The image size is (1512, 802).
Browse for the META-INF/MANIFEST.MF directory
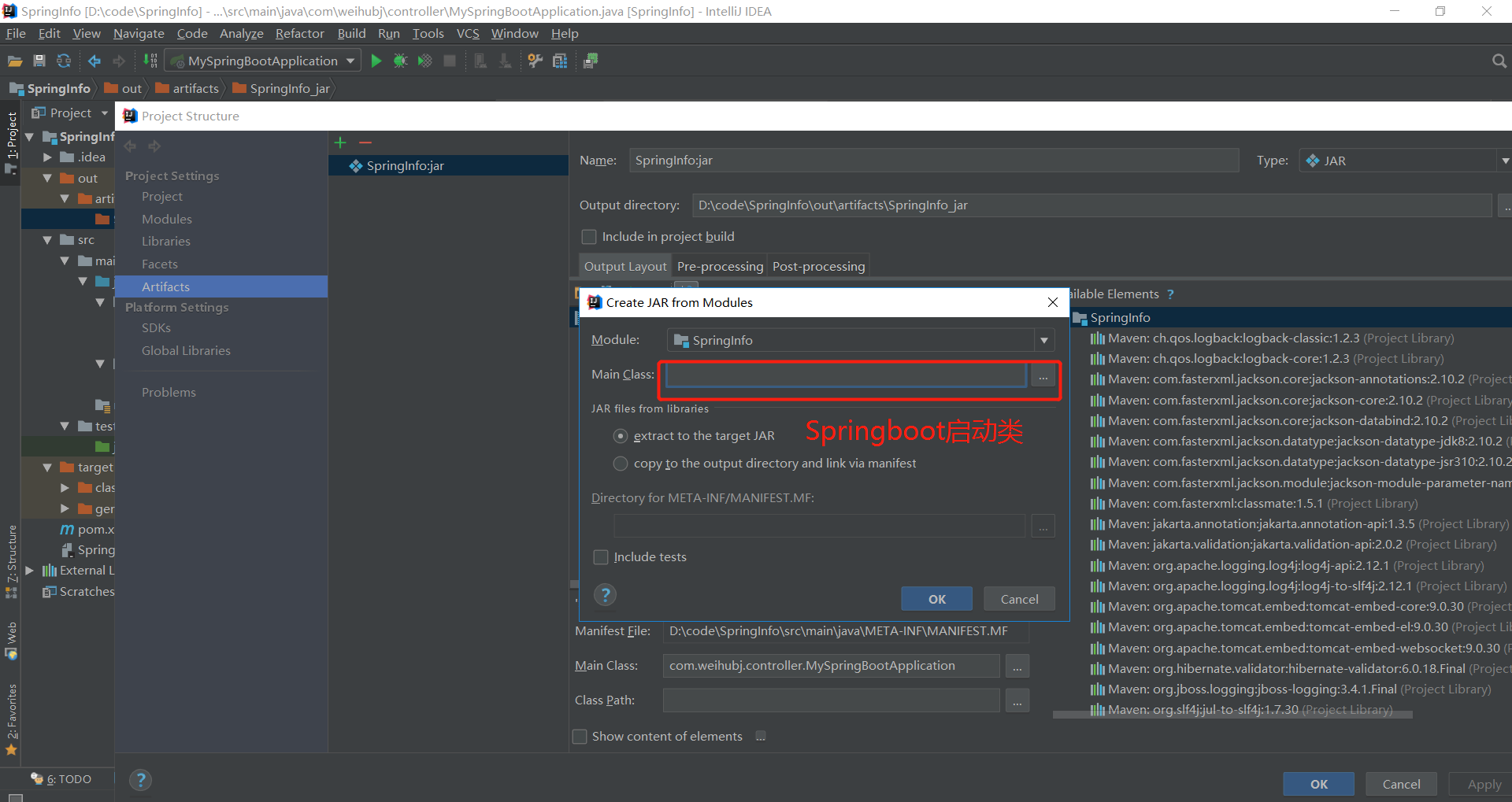[1043, 526]
